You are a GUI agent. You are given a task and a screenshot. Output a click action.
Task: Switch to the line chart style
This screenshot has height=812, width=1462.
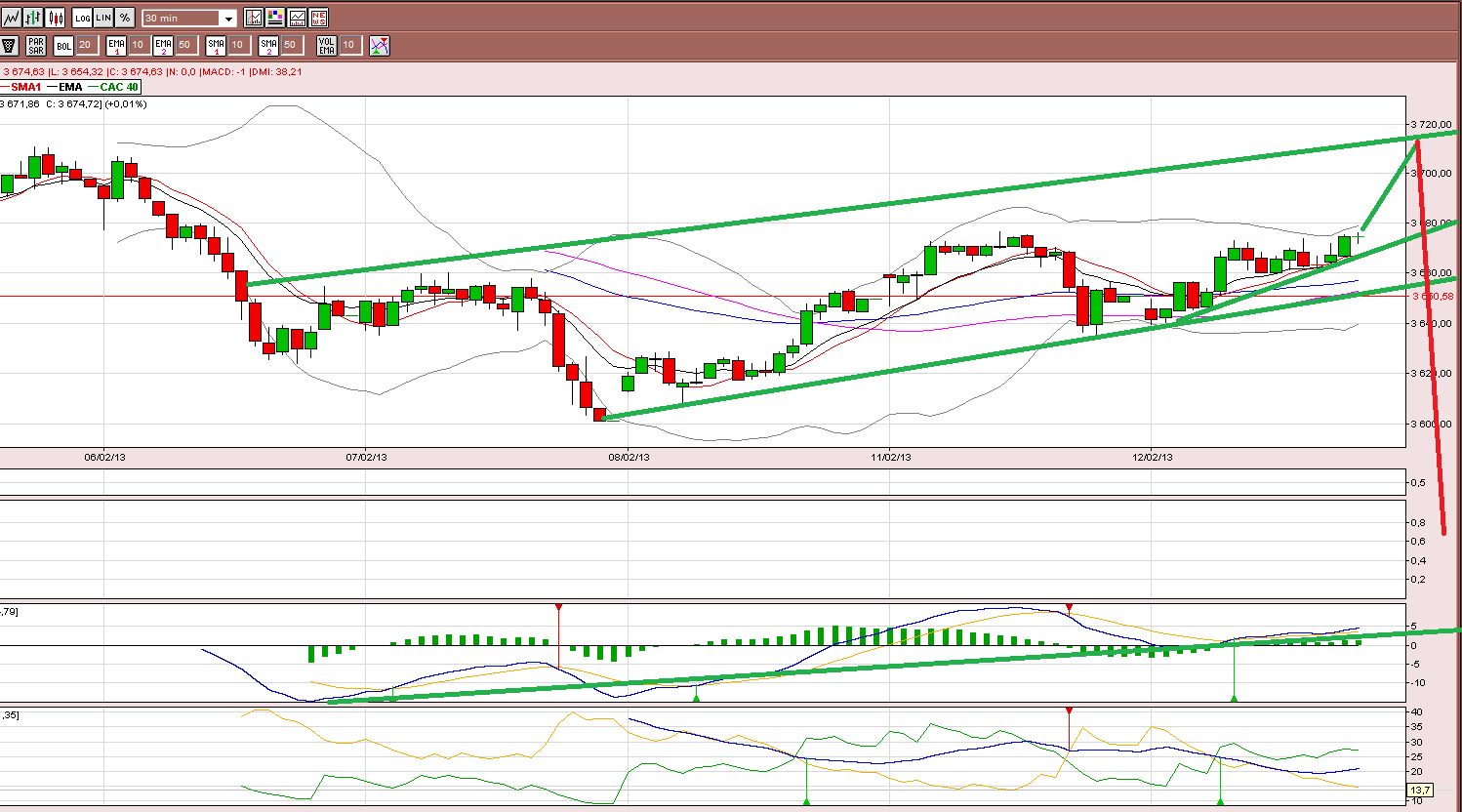point(12,18)
